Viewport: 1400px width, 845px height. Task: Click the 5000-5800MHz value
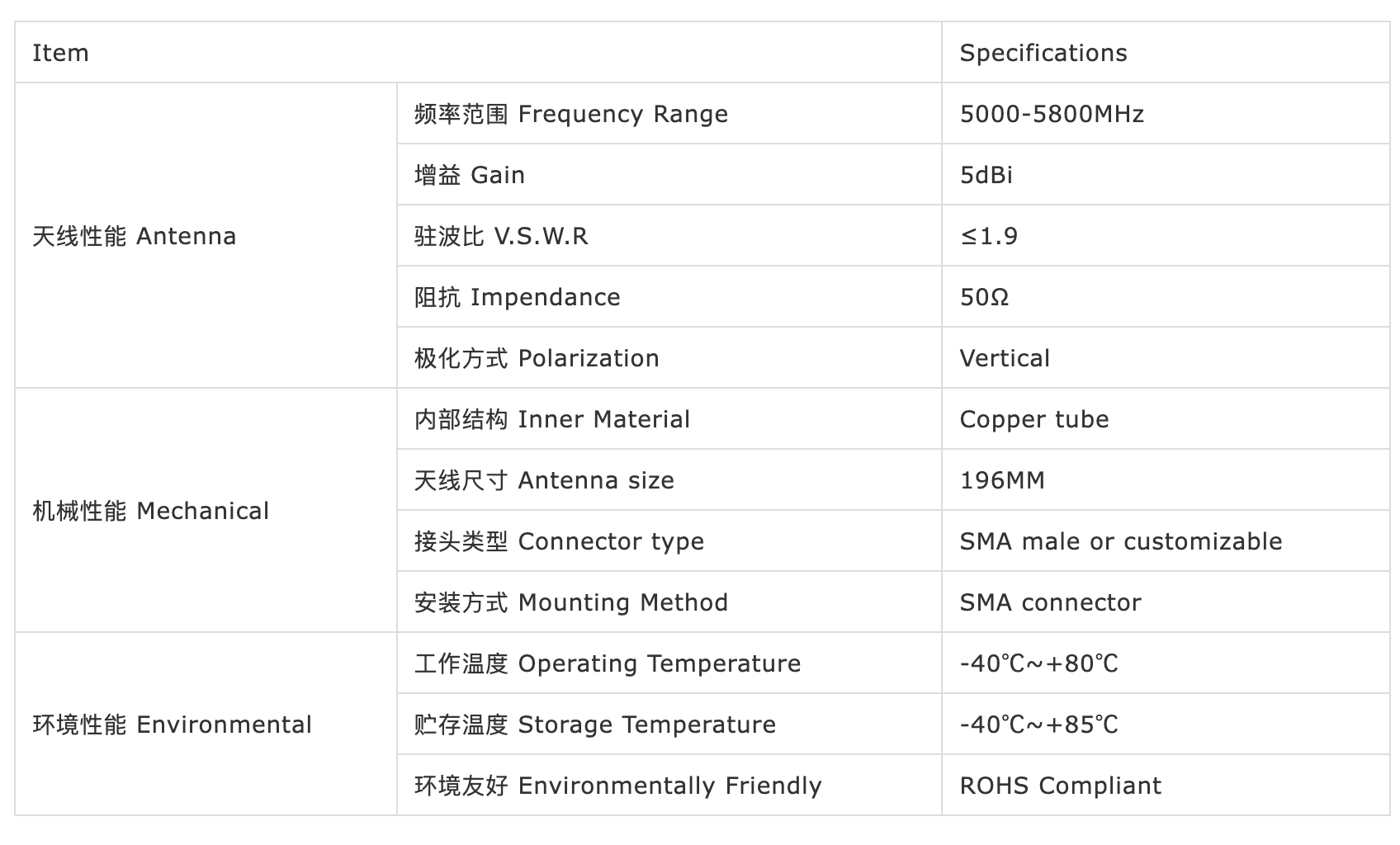(x=1051, y=114)
